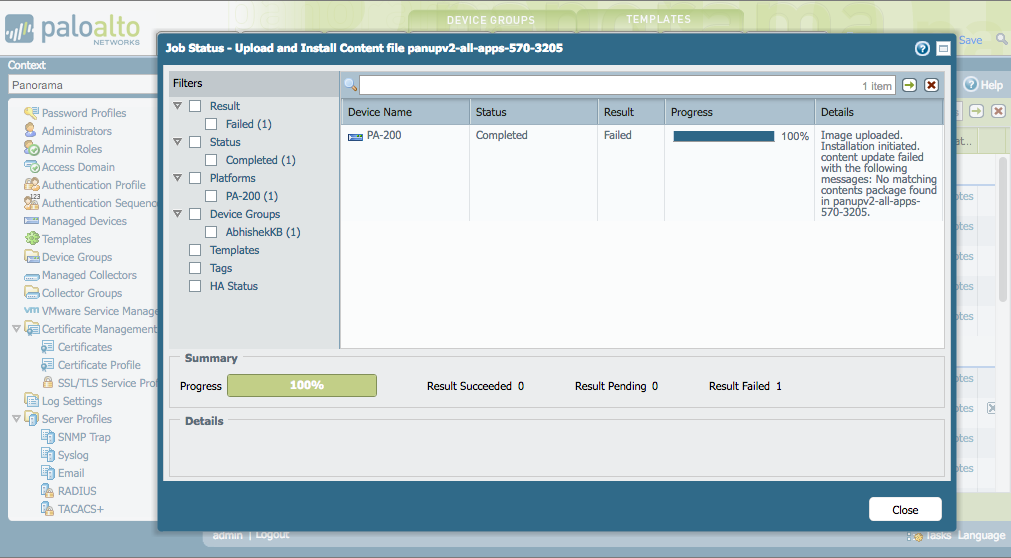Open the Tasks link in footer

point(937,535)
